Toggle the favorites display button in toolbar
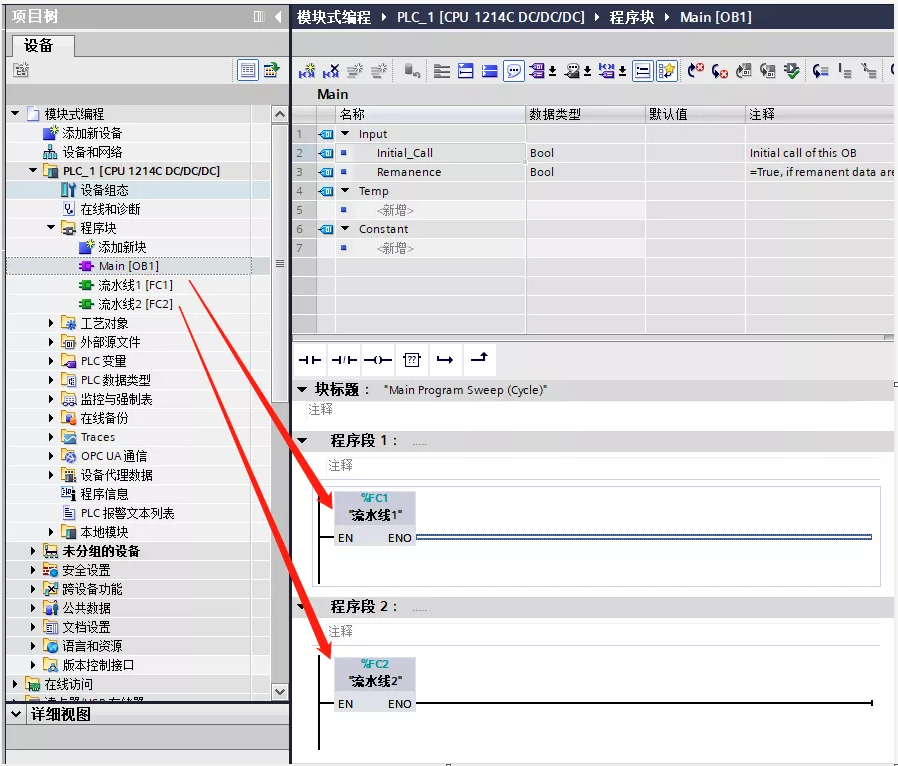898x766 pixels. 667,71
